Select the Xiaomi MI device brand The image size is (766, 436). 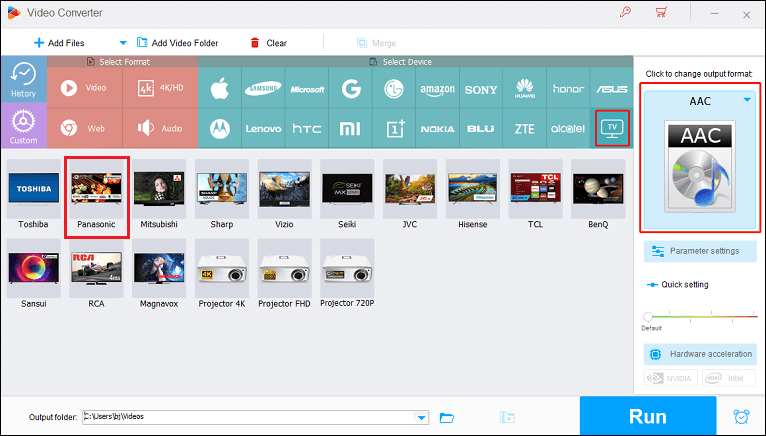pyautogui.click(x=351, y=129)
